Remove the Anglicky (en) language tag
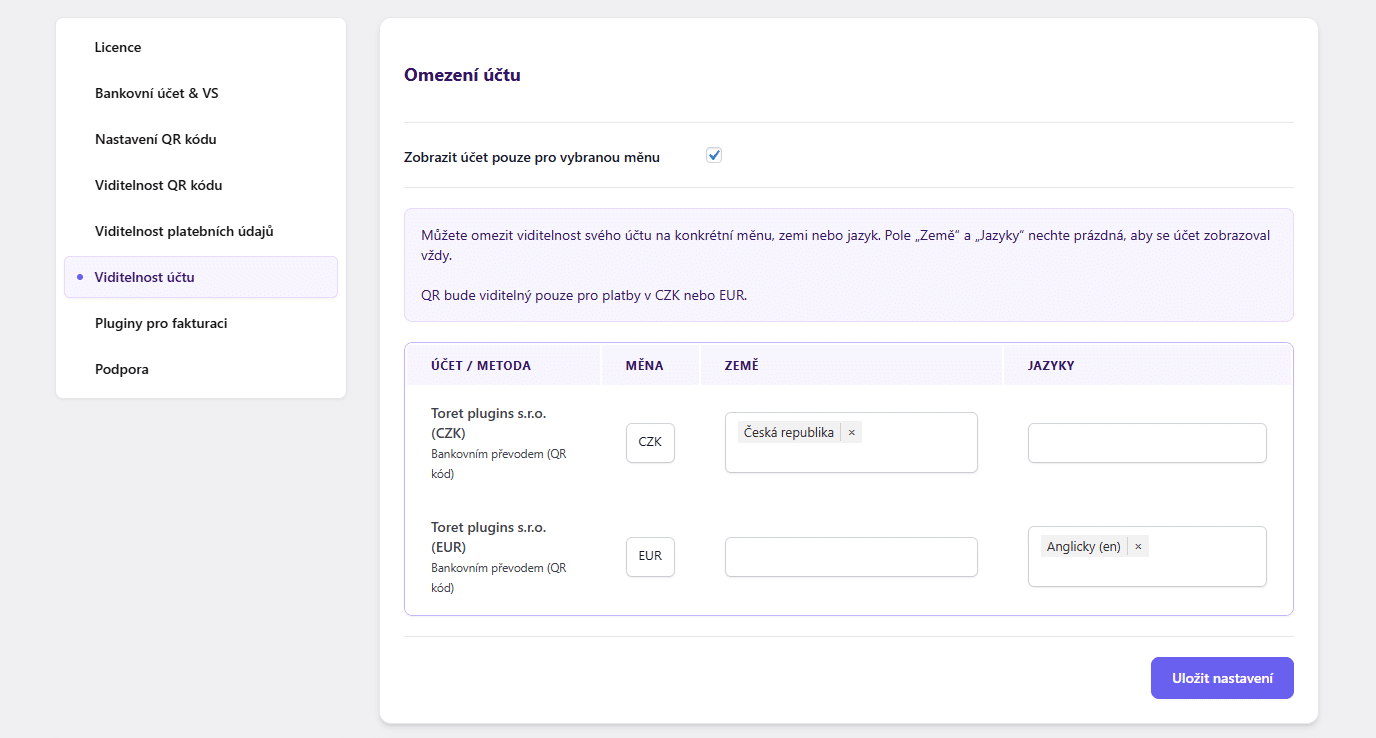 (x=1138, y=547)
